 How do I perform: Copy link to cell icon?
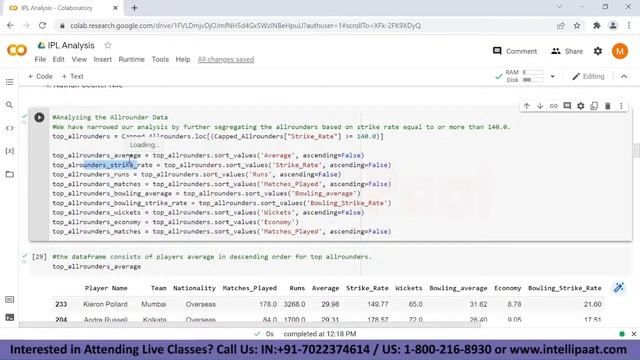click(x=553, y=106)
